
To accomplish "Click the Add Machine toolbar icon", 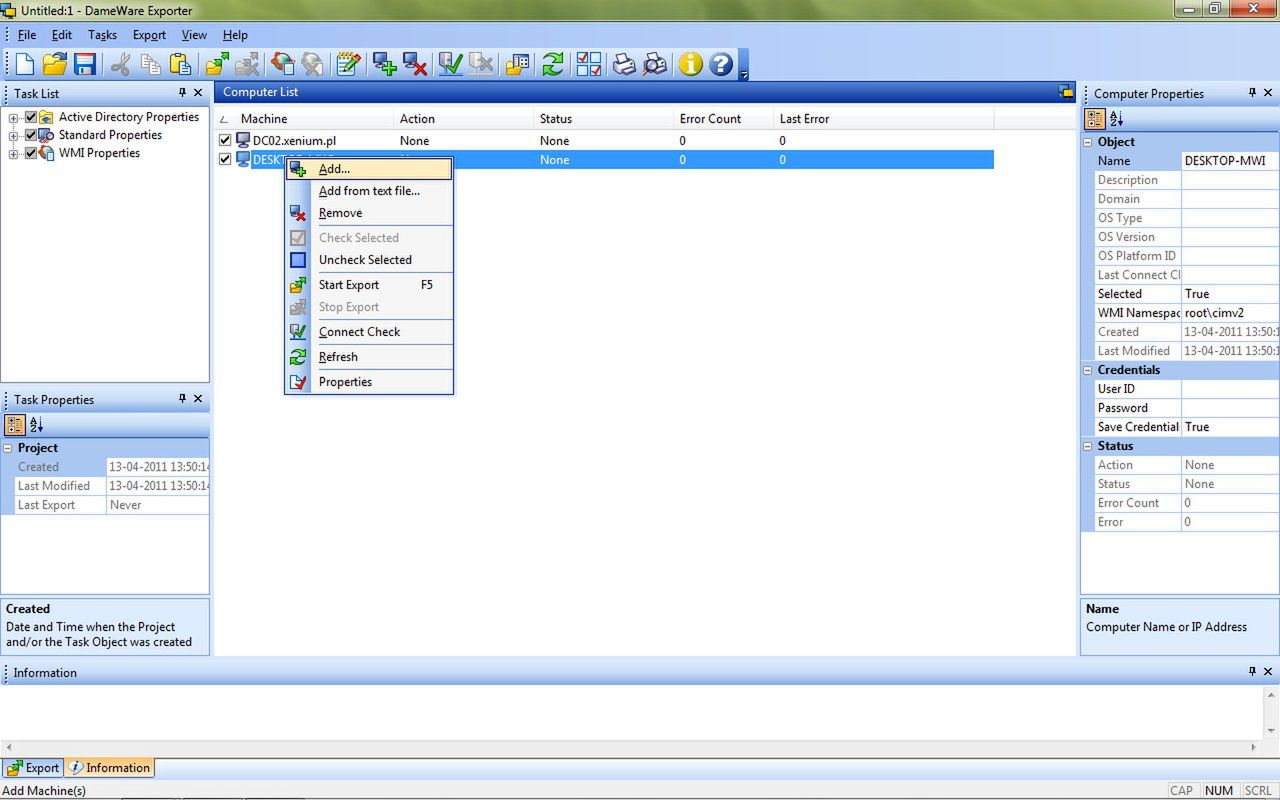I will 385,64.
